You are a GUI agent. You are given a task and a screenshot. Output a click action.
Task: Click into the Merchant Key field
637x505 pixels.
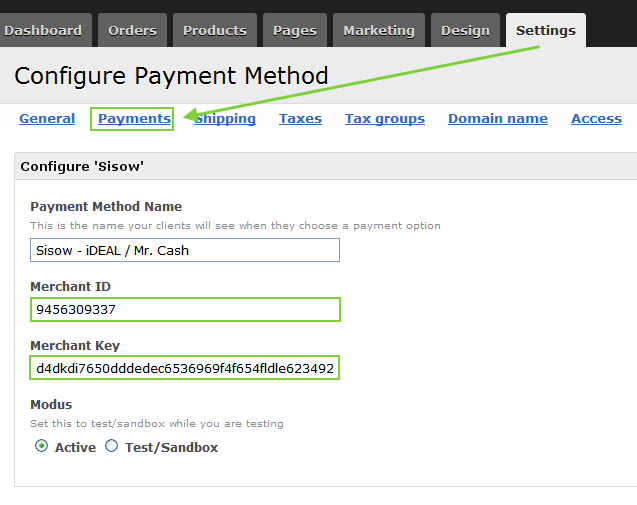click(184, 368)
